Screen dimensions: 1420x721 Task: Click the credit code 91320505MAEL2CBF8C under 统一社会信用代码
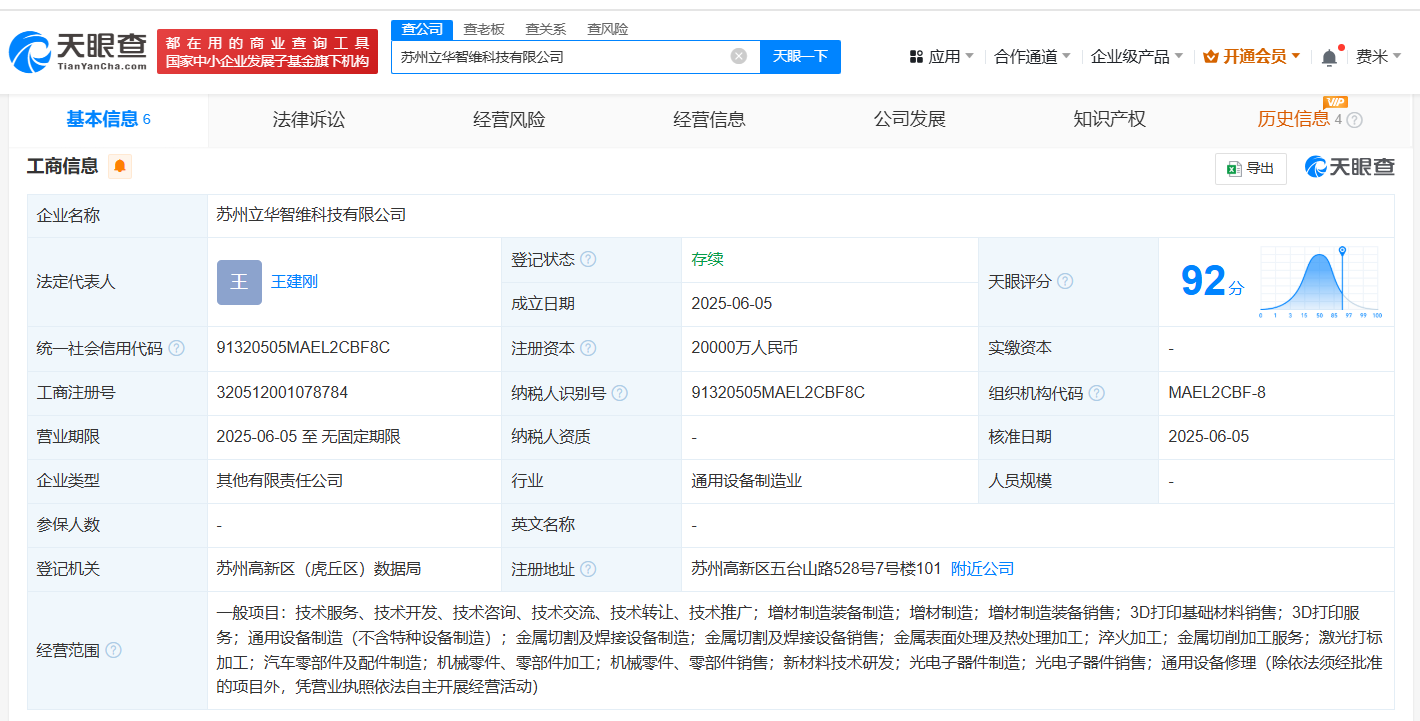point(303,348)
